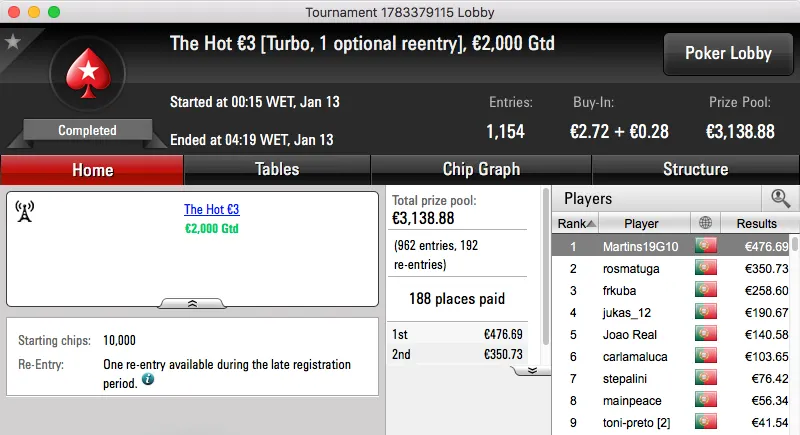Click the favorite star icon
This screenshot has height=435, width=800.
[x=13, y=42]
